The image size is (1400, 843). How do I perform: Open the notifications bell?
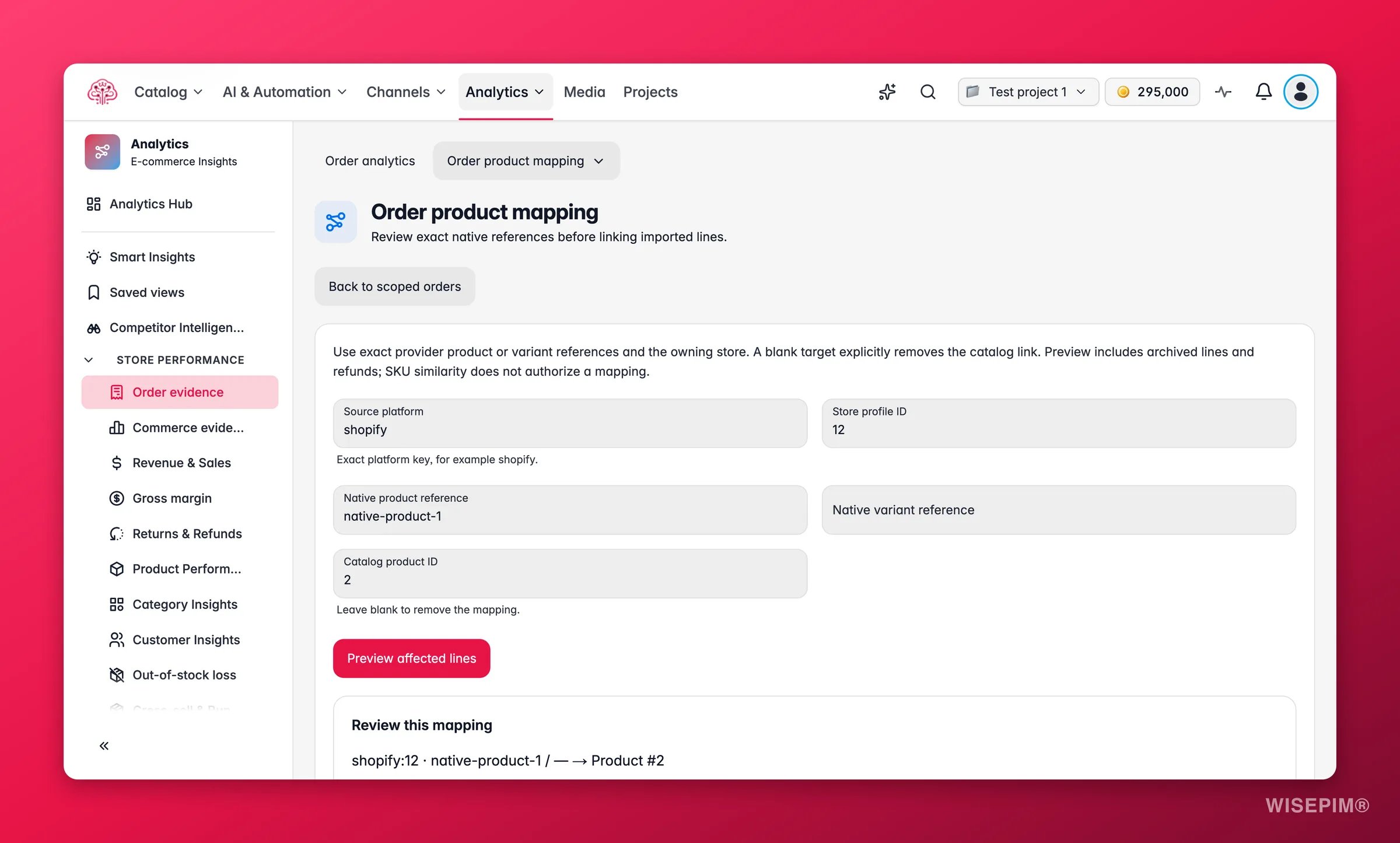point(1263,92)
